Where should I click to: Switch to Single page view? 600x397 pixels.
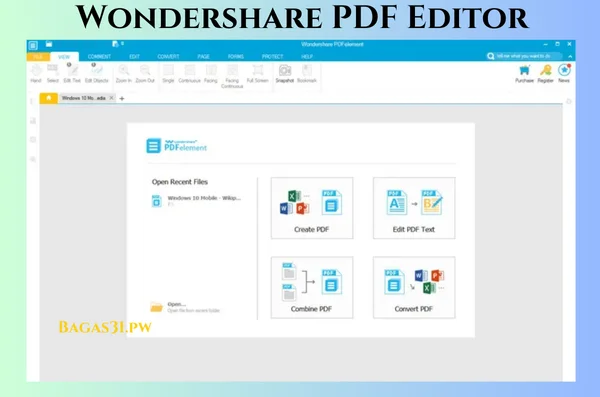coord(168,74)
